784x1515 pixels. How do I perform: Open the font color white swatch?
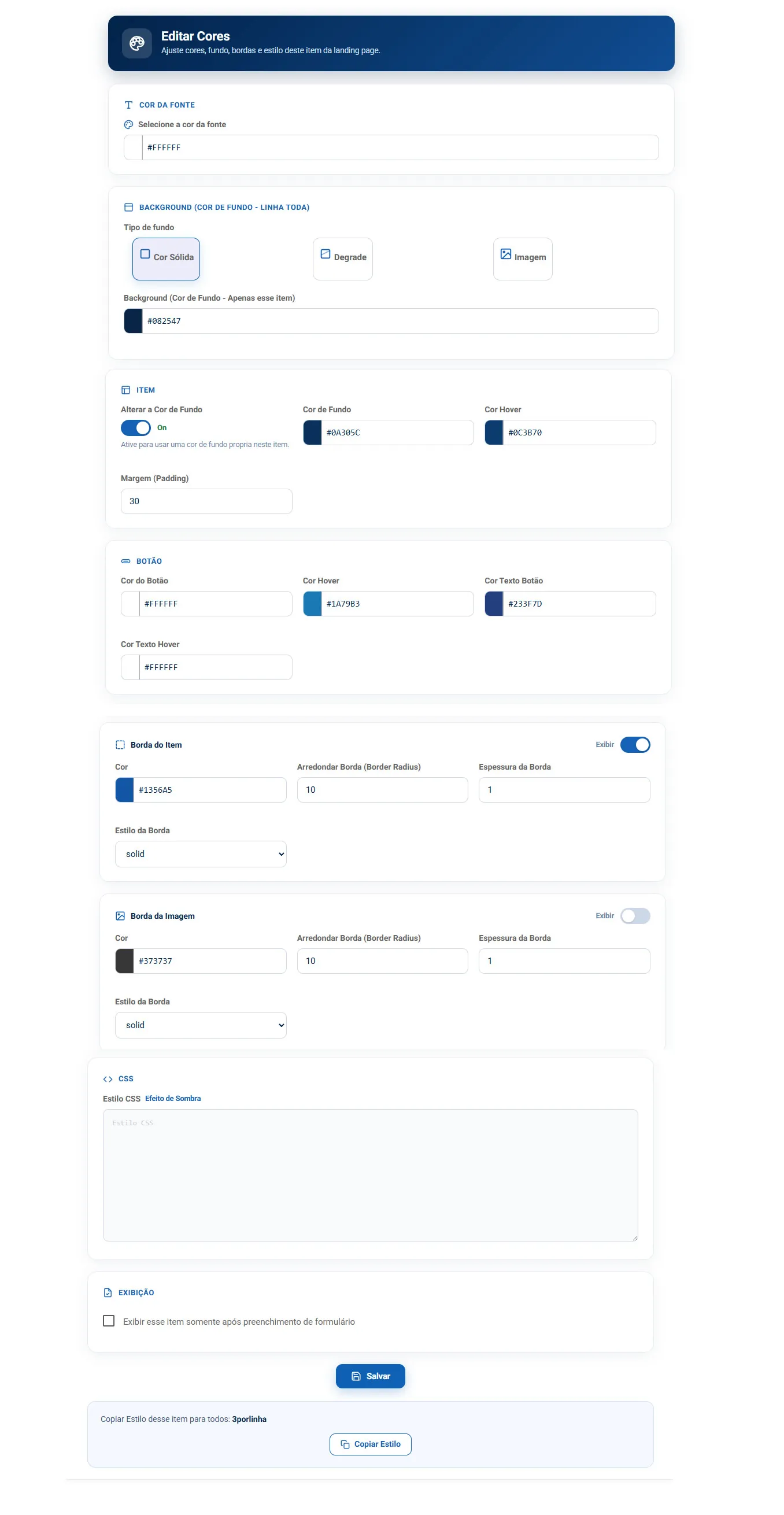[x=133, y=147]
